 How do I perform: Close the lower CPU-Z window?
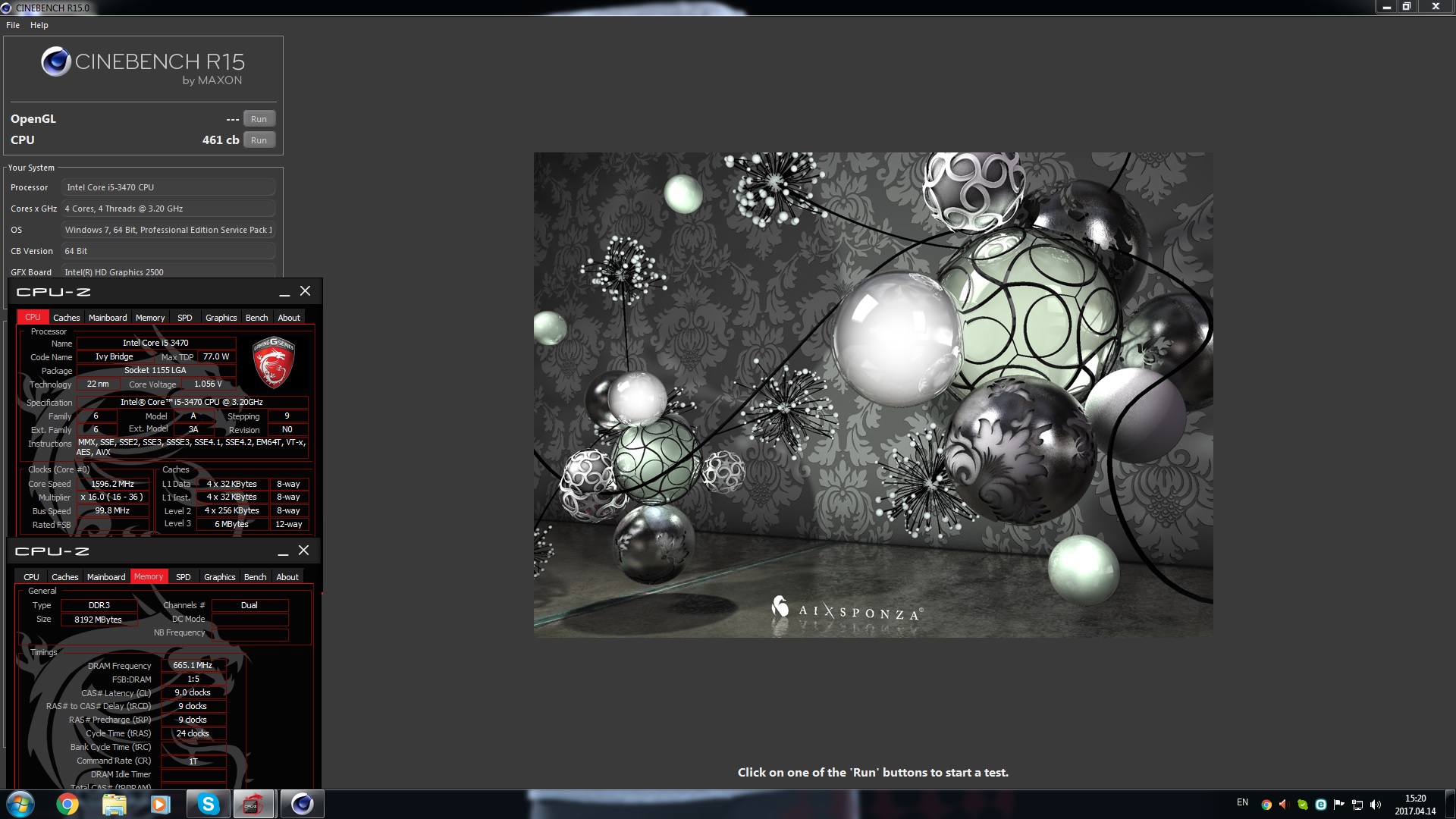(x=304, y=551)
